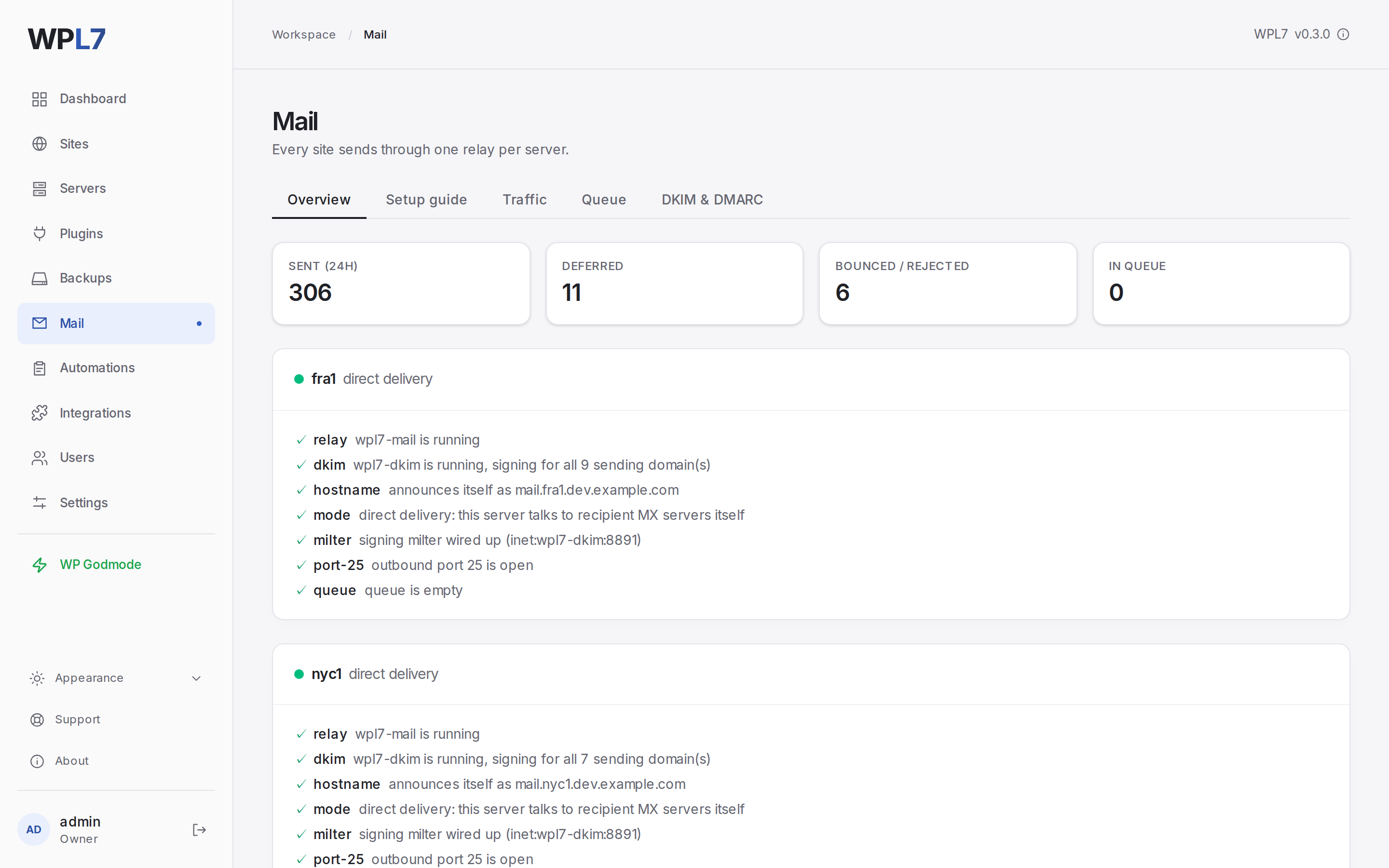The image size is (1389, 868).
Task: Click the relay check mark under fra1
Action: (301, 440)
